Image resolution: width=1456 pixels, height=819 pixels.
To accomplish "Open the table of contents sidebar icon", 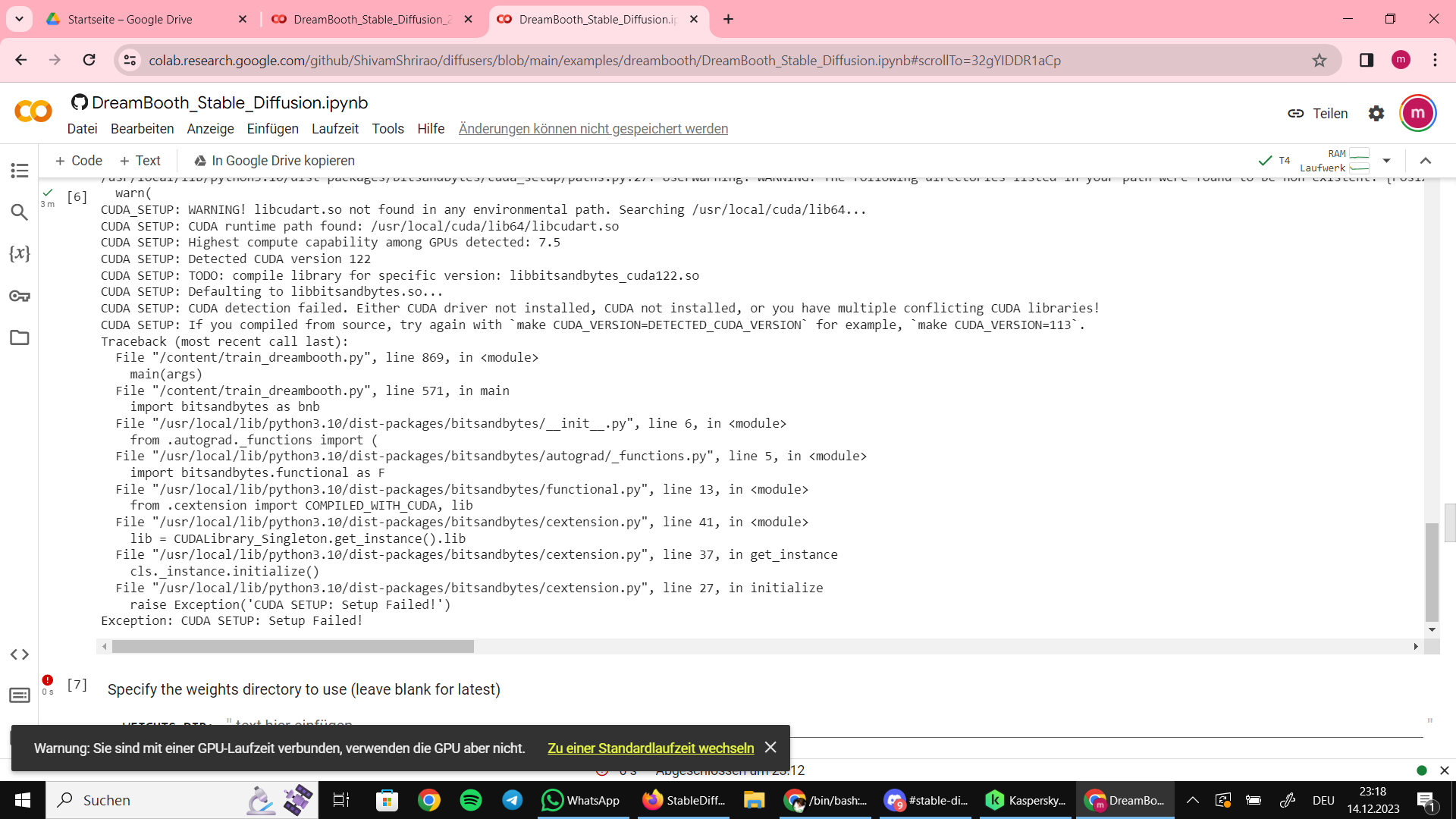I will coord(20,171).
